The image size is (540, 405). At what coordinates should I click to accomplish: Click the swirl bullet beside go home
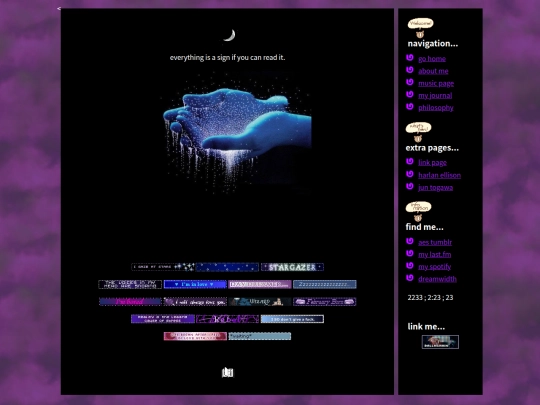(x=409, y=58)
